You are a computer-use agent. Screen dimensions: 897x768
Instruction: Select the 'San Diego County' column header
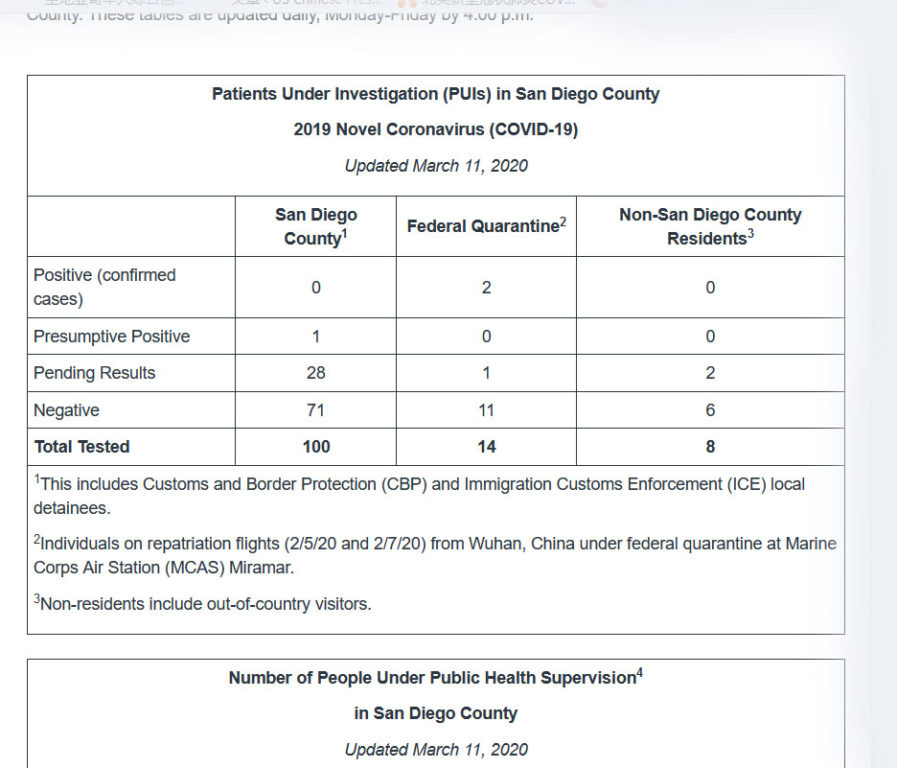316,226
